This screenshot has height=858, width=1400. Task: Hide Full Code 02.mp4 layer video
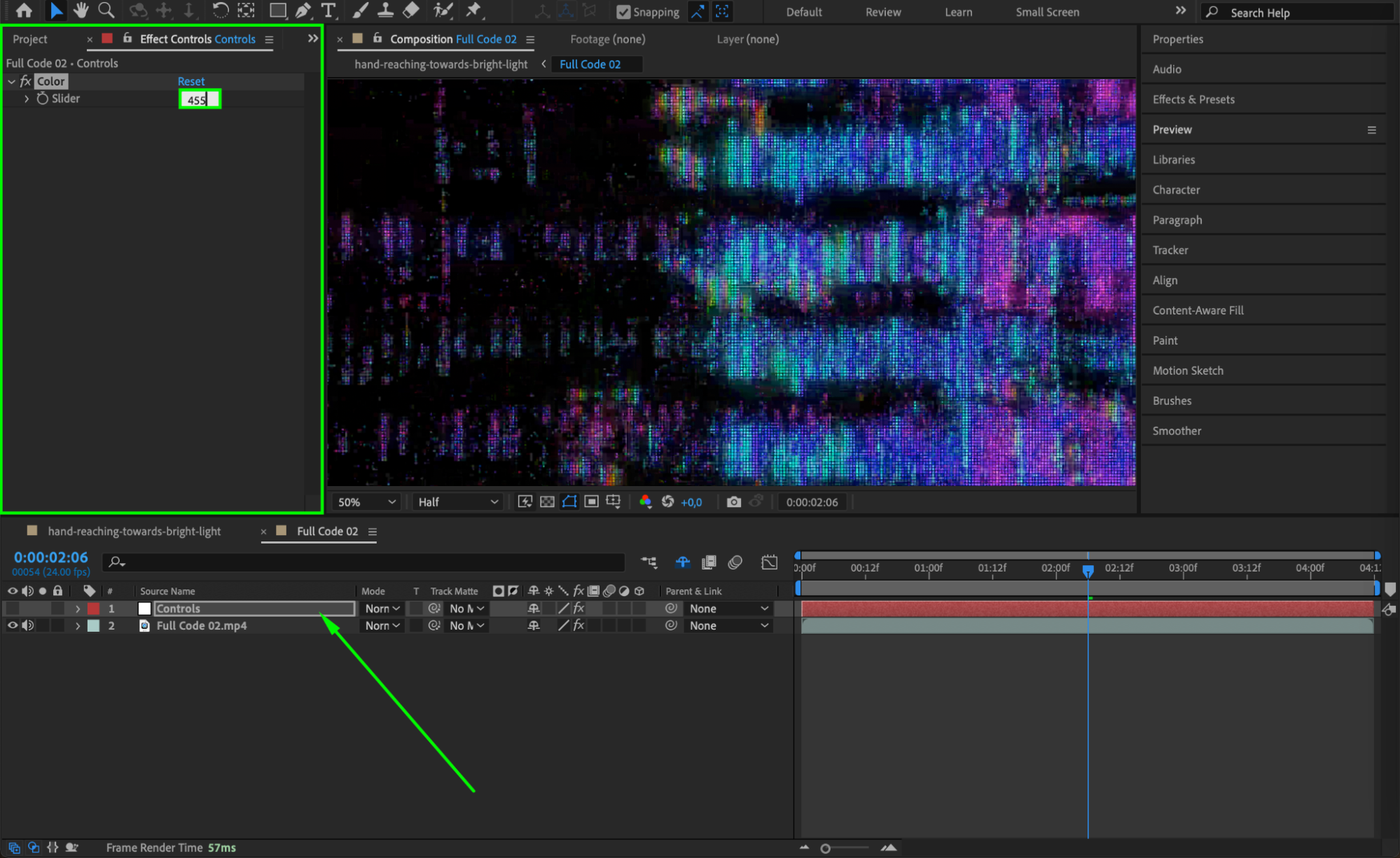pyautogui.click(x=12, y=625)
